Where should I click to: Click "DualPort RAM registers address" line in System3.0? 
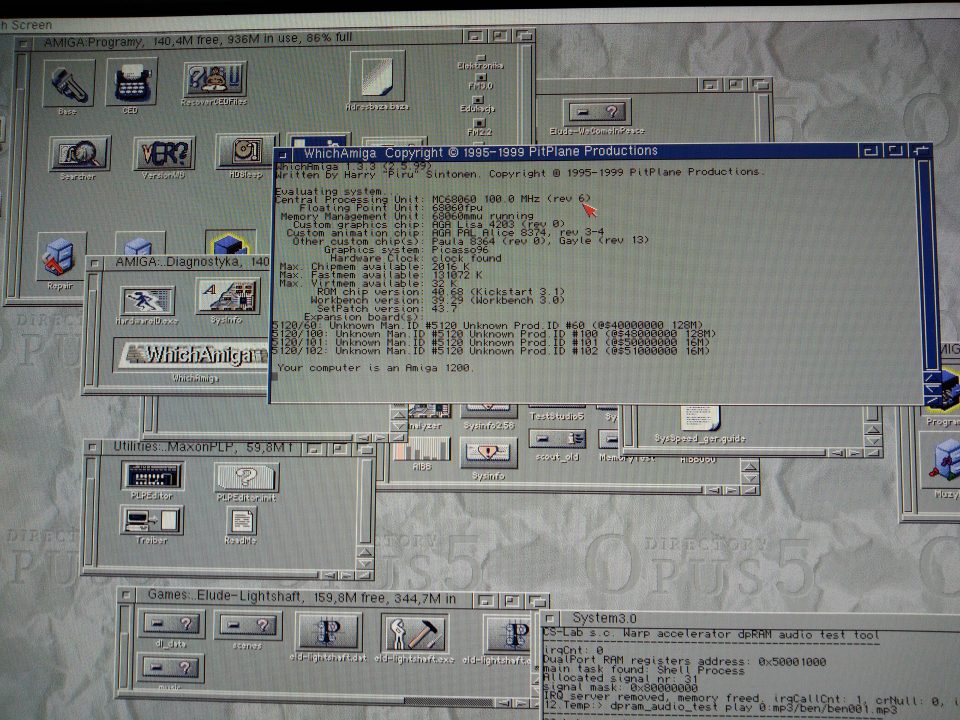click(684, 662)
